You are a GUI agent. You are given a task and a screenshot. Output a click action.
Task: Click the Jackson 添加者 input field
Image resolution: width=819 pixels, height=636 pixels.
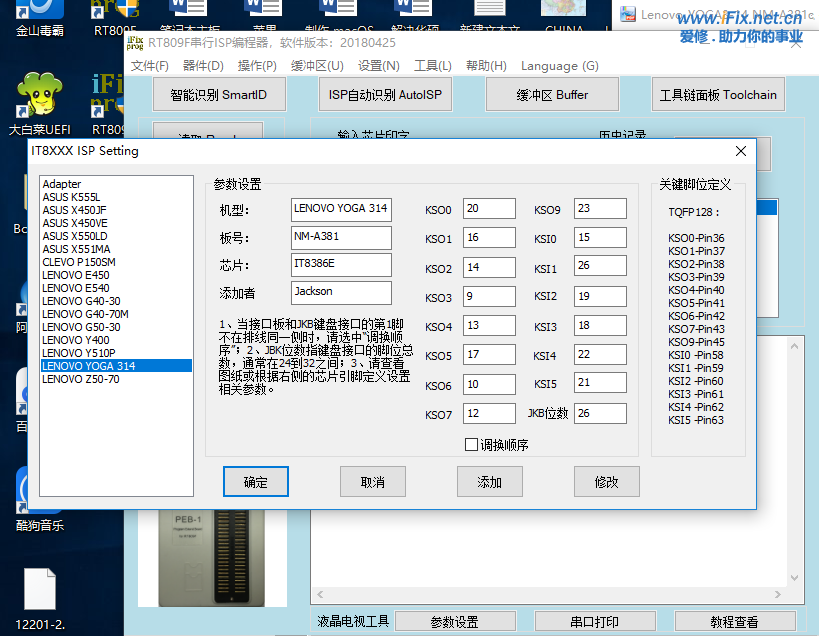(340, 292)
